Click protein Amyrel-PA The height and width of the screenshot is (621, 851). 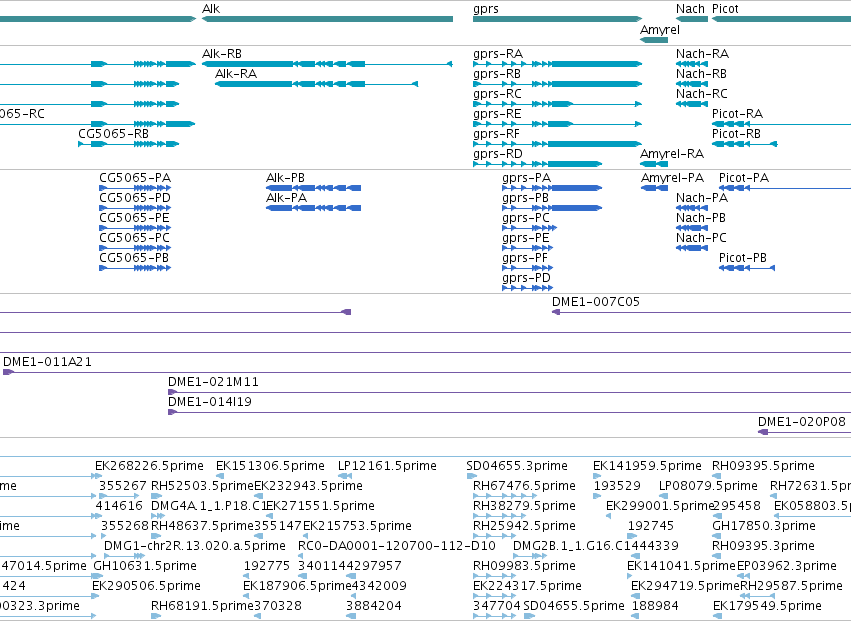(672, 179)
